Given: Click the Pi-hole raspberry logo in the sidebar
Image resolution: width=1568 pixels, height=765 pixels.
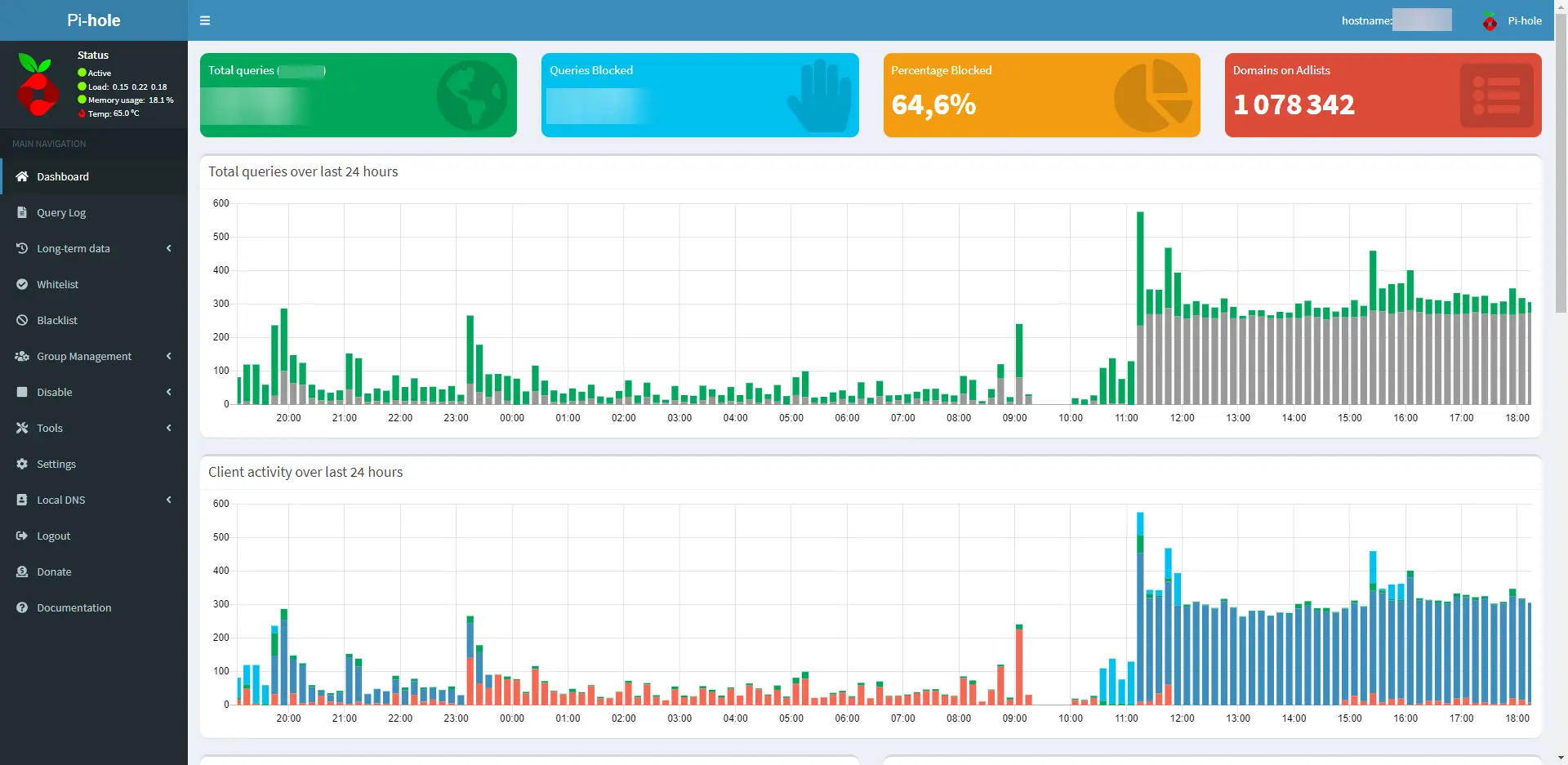Looking at the screenshot, I should point(38,85).
